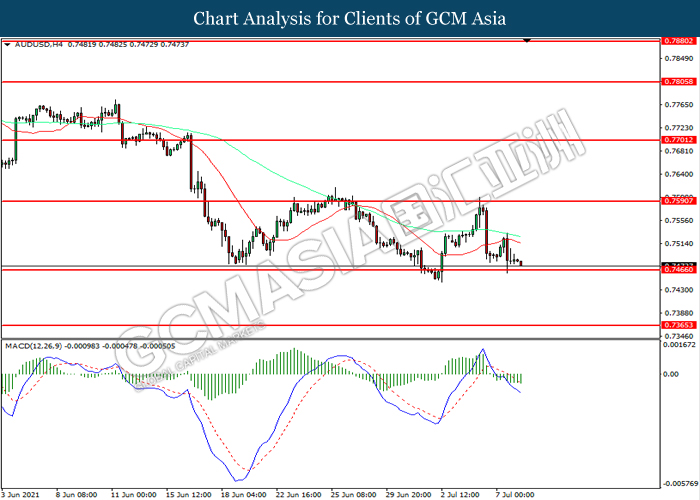
Task: Click the 18 Jun 04:00 time axis label
Action: pyautogui.click(x=244, y=495)
